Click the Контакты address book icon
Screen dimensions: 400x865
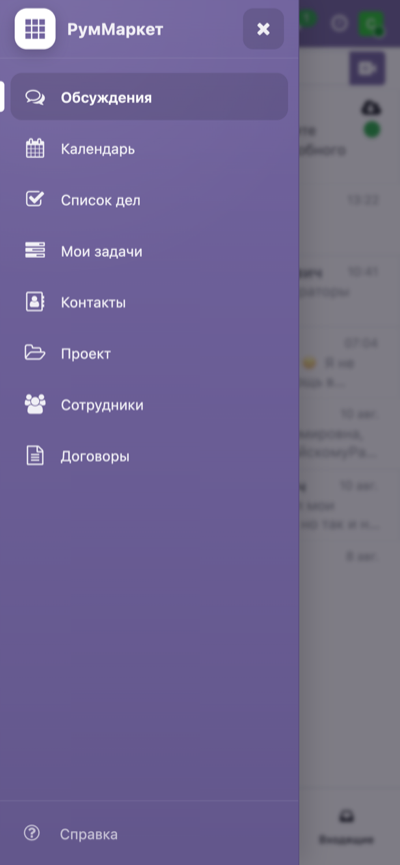pyautogui.click(x=35, y=302)
